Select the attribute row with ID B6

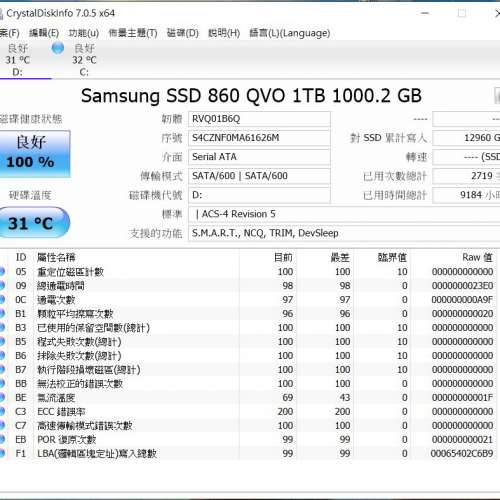click(248, 356)
